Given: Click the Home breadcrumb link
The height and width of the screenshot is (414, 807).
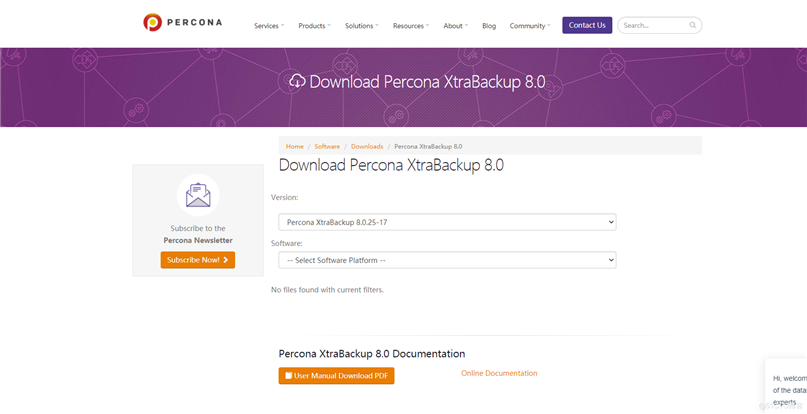Looking at the screenshot, I should [295, 146].
